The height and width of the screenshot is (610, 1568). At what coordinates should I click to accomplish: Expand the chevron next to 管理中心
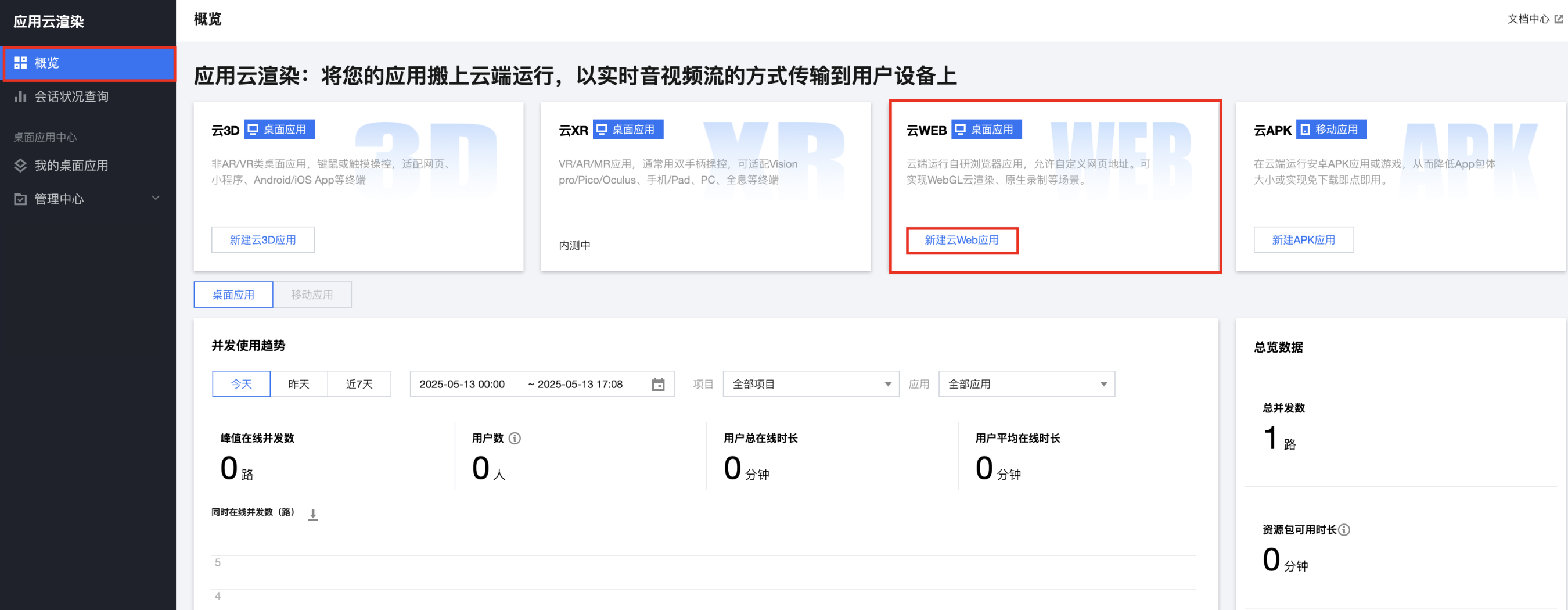pyautogui.click(x=156, y=198)
